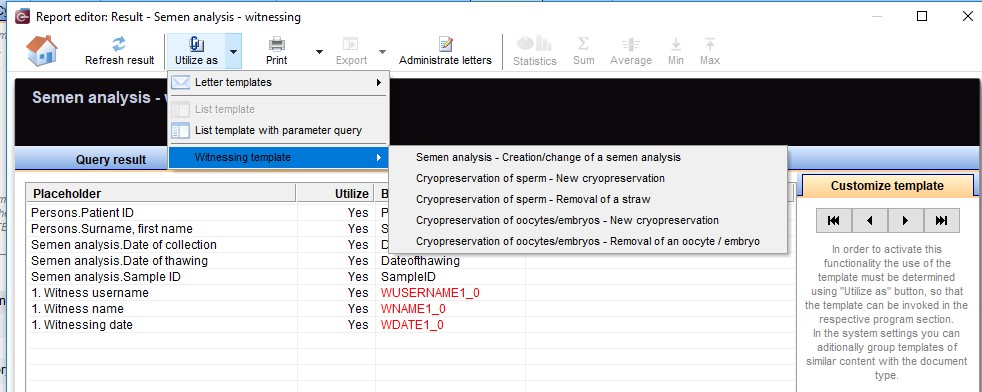982x392 pixels.
Task: Click the WDATE1_0 bookmark cell
Action: click(x=450, y=325)
